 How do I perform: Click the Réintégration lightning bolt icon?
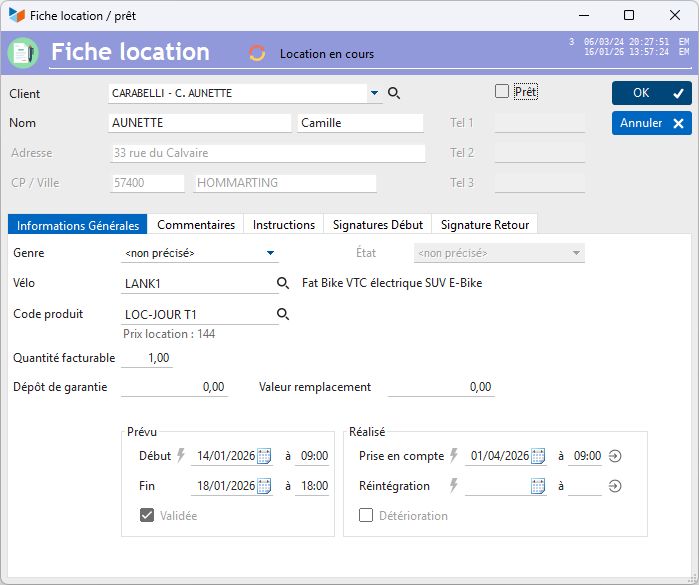[x=454, y=485]
